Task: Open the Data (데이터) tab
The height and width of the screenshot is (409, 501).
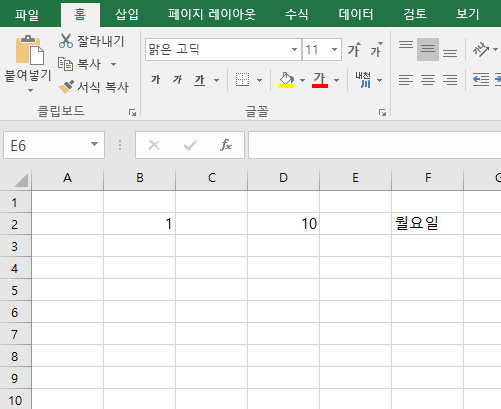Action: [356, 15]
